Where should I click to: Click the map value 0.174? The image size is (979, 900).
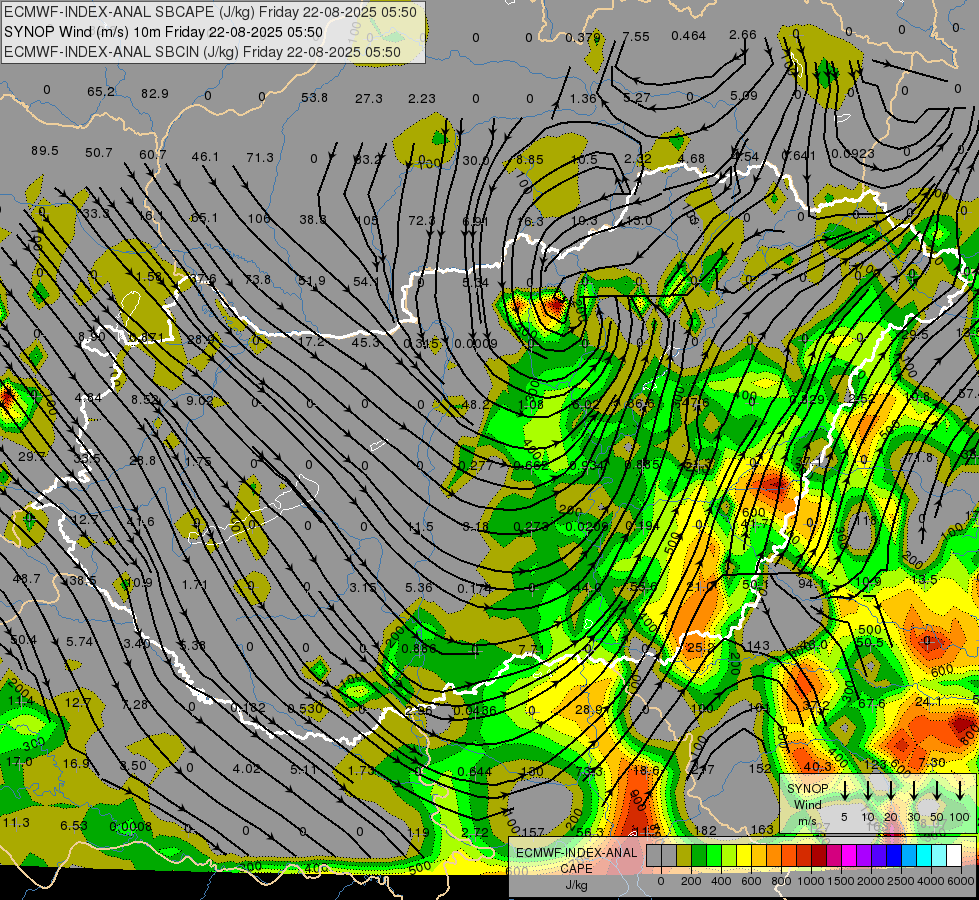[475, 588]
